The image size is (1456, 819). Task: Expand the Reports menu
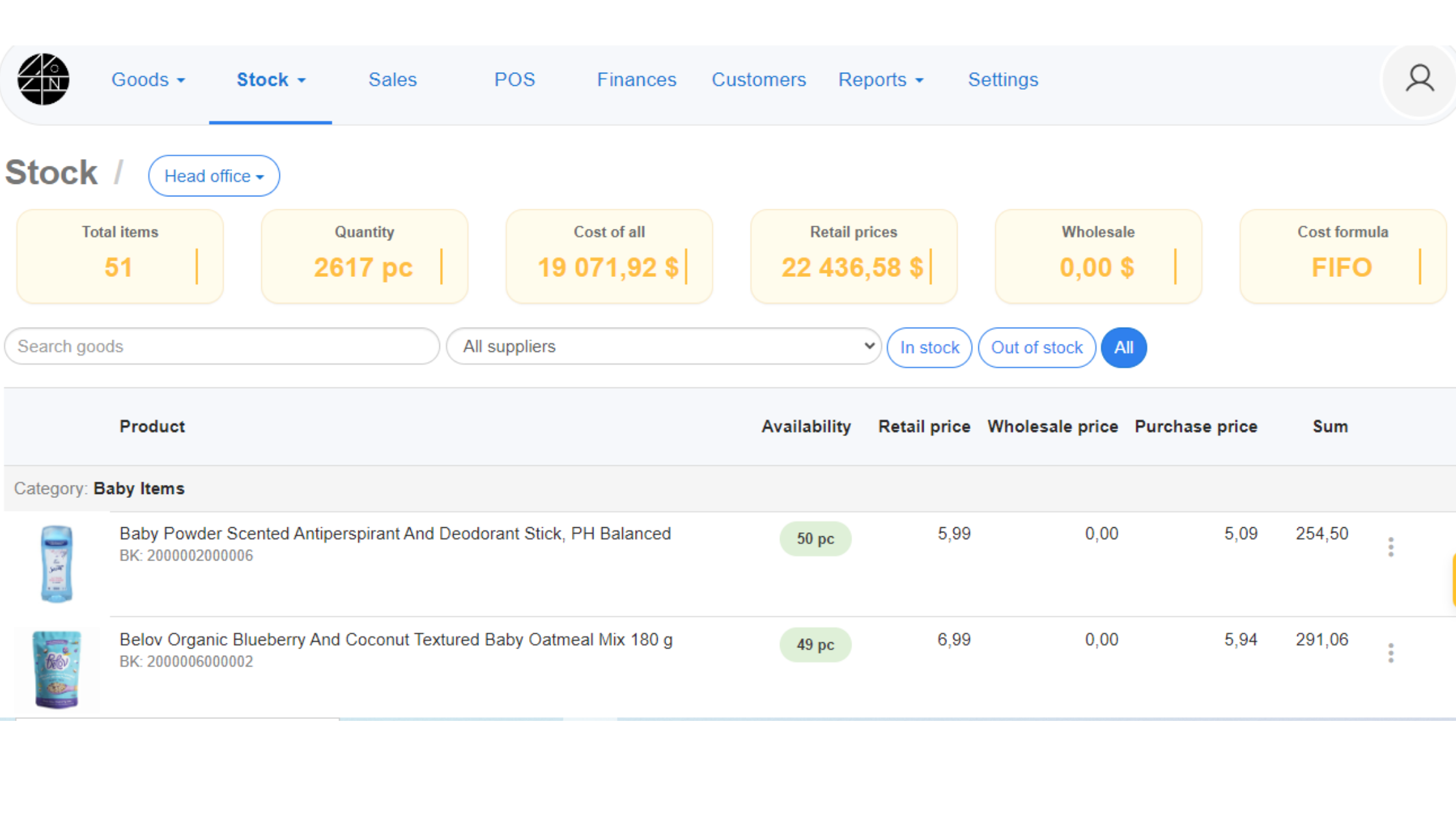(x=880, y=80)
